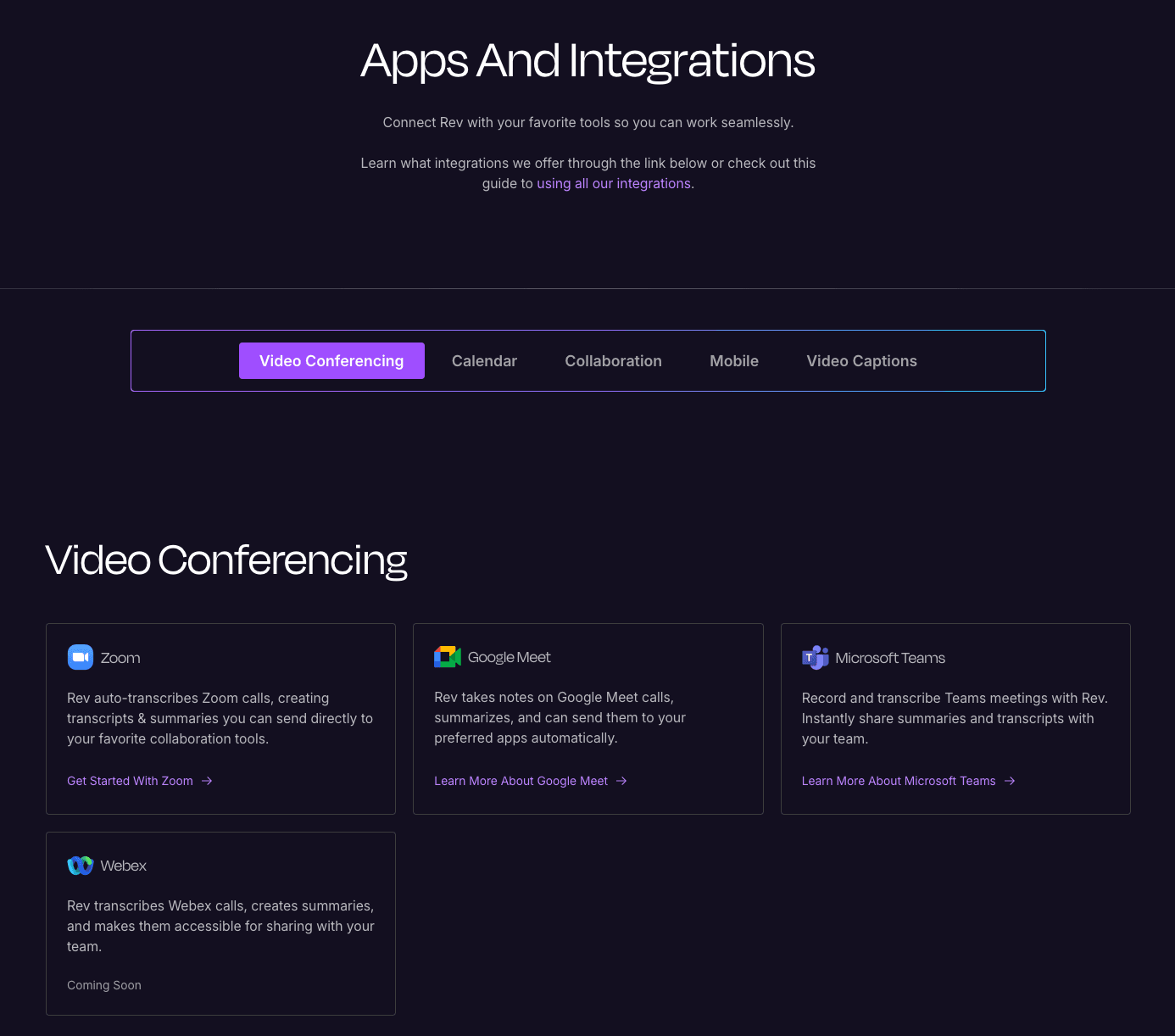Click the Coming Soon label on Webex card
The width and height of the screenshot is (1175, 1036).
click(104, 985)
